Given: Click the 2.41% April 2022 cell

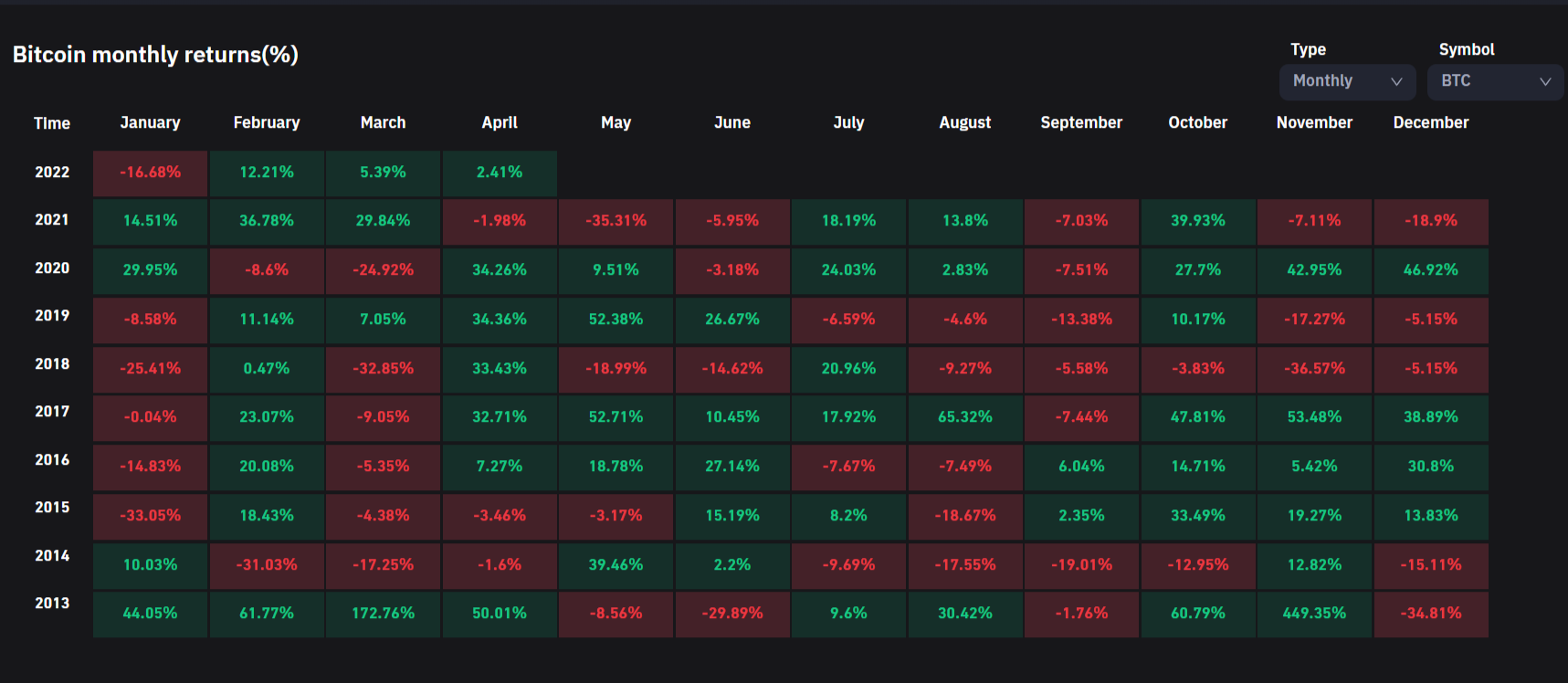Looking at the screenshot, I should click(500, 173).
